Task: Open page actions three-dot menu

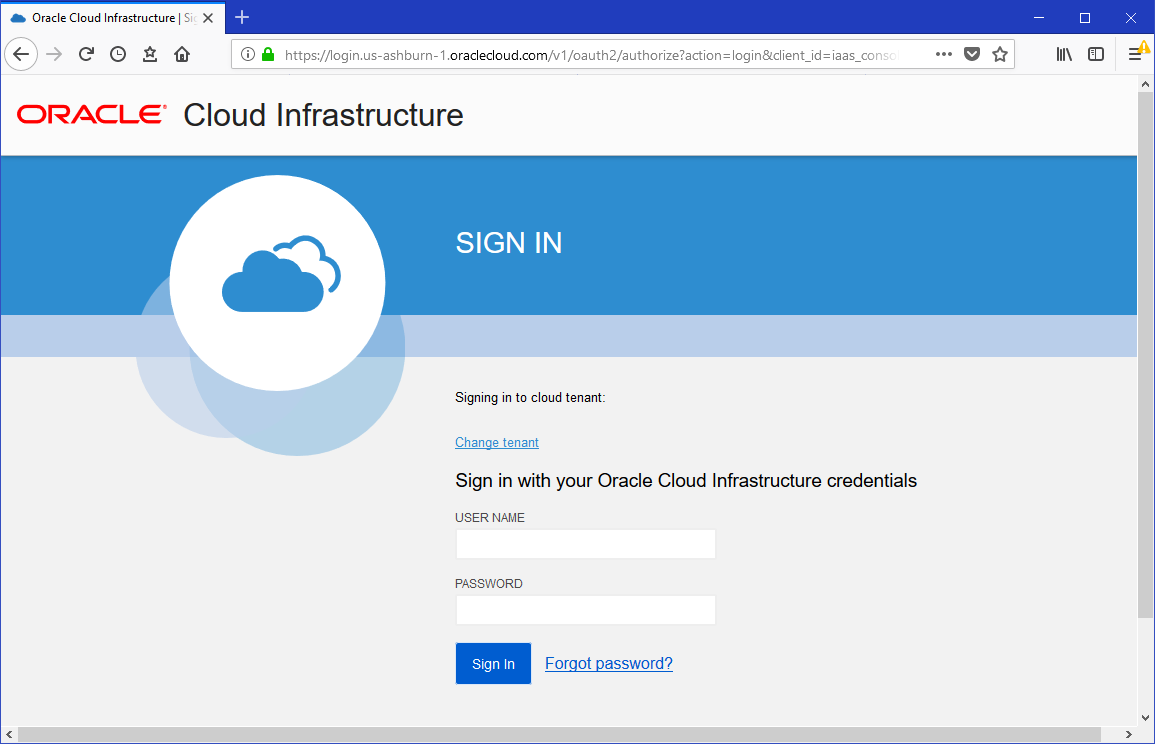Action: 944,55
